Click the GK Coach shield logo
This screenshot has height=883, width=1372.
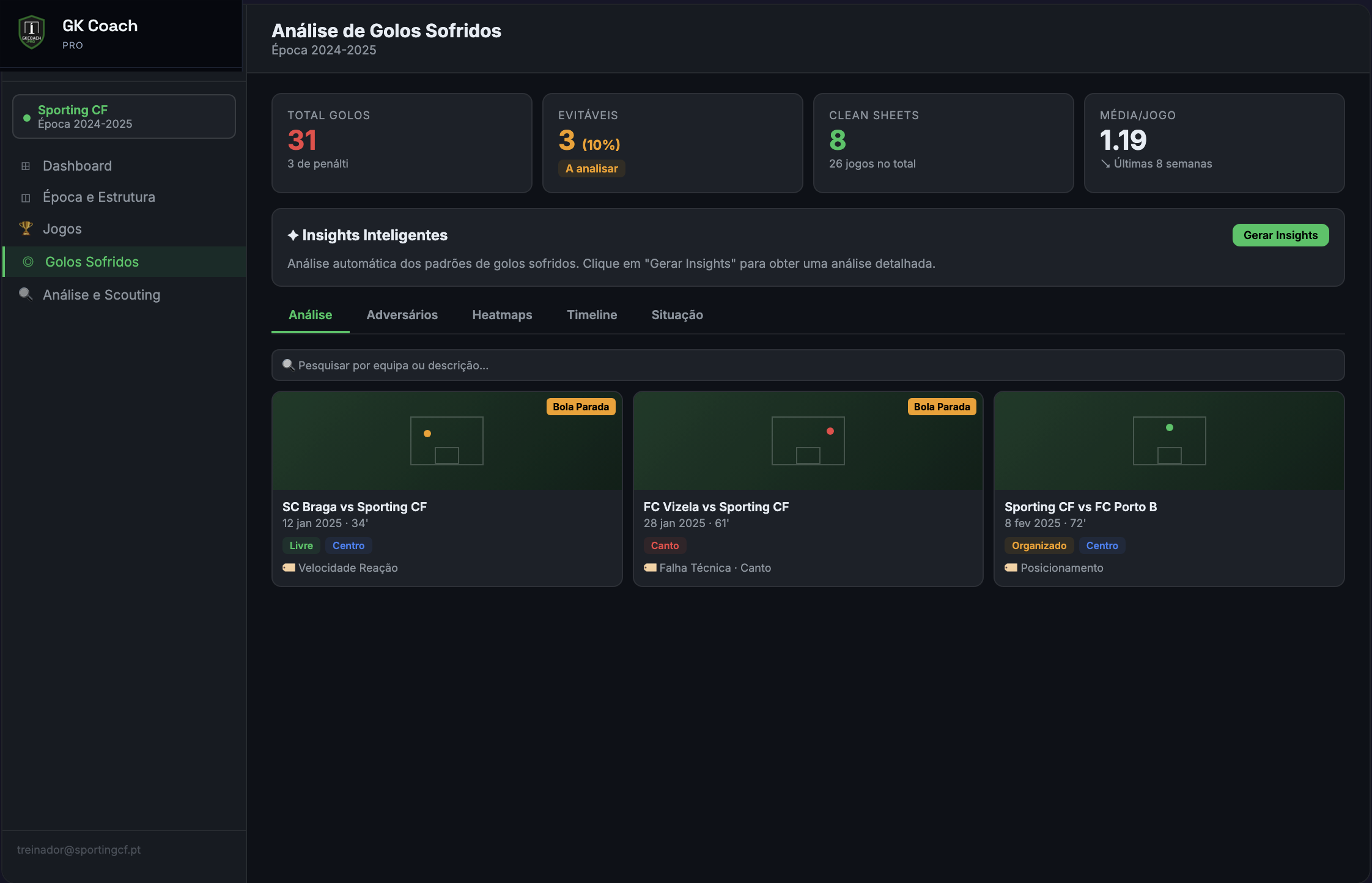[x=31, y=32]
